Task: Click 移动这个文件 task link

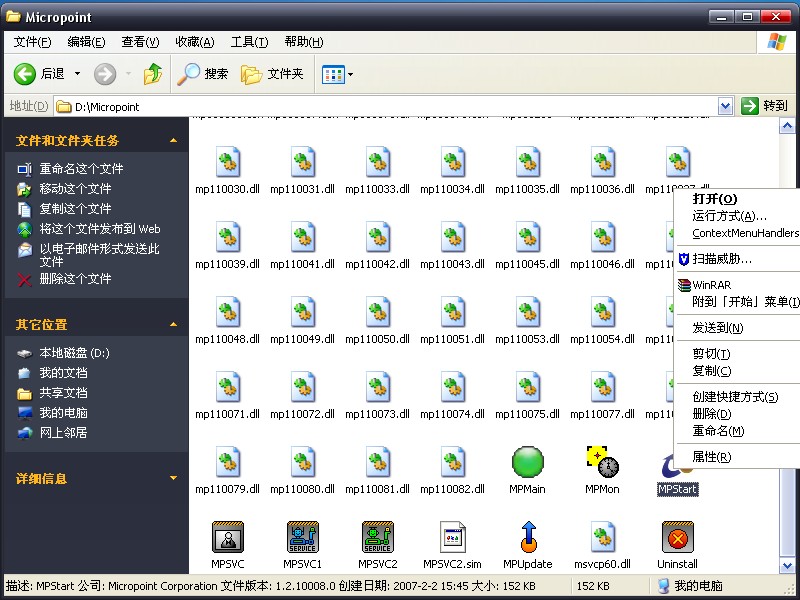Action: 75,189
